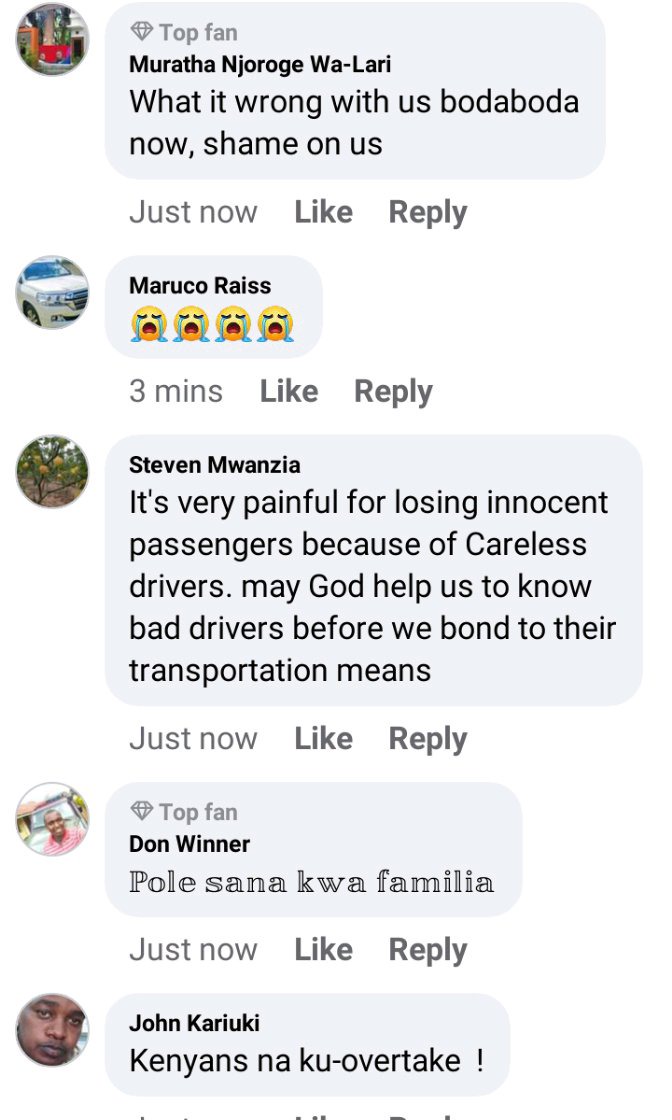Reply to Maruco Raiss's comment
This screenshot has width=672, height=1120.
click(x=393, y=392)
